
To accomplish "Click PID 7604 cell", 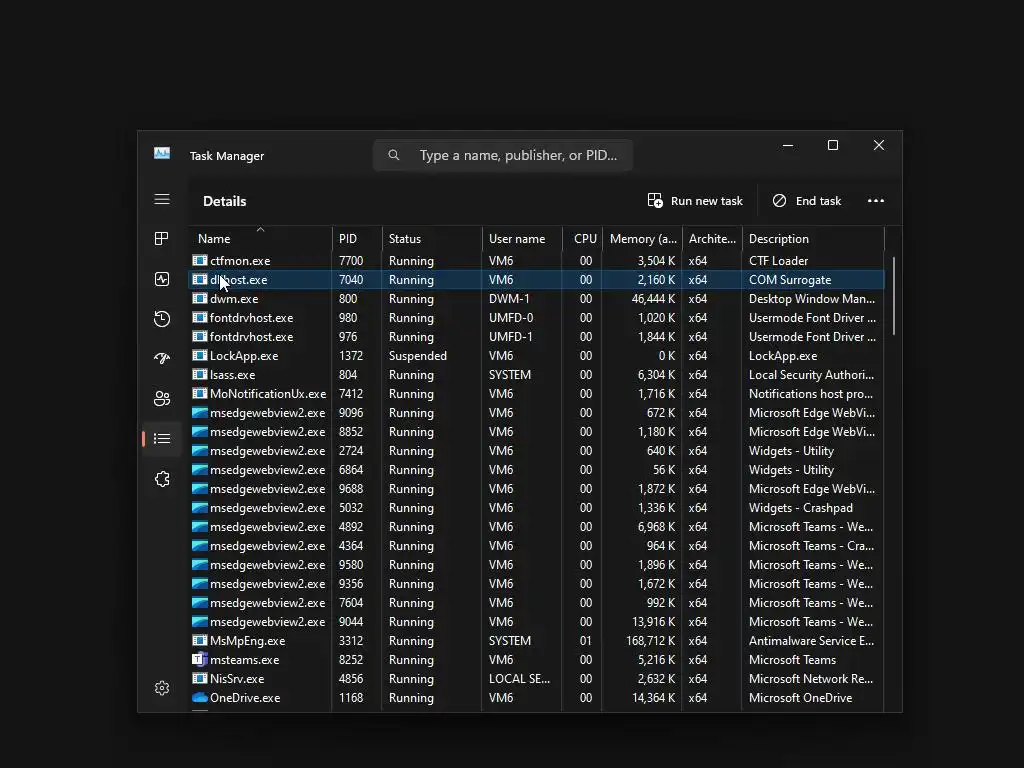I will pyautogui.click(x=351, y=603).
